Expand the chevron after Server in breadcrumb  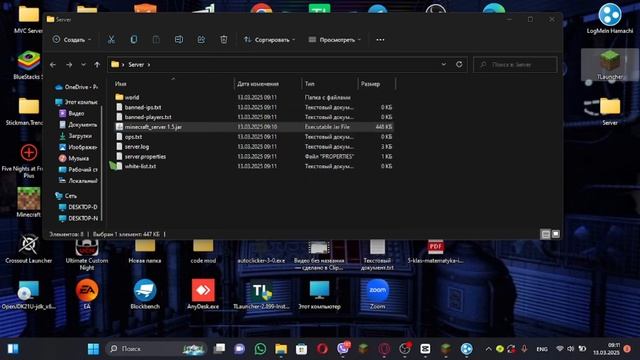tap(149, 64)
